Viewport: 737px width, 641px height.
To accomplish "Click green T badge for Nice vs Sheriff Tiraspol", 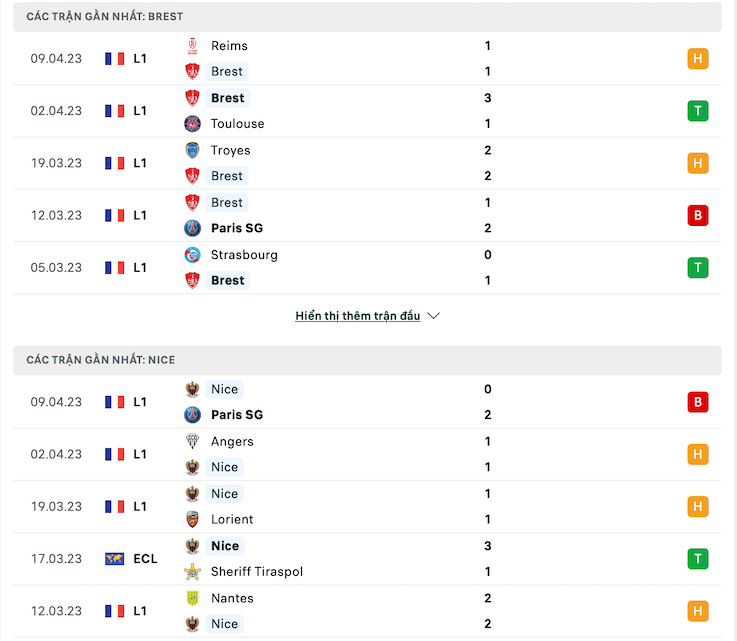I will 698,559.
